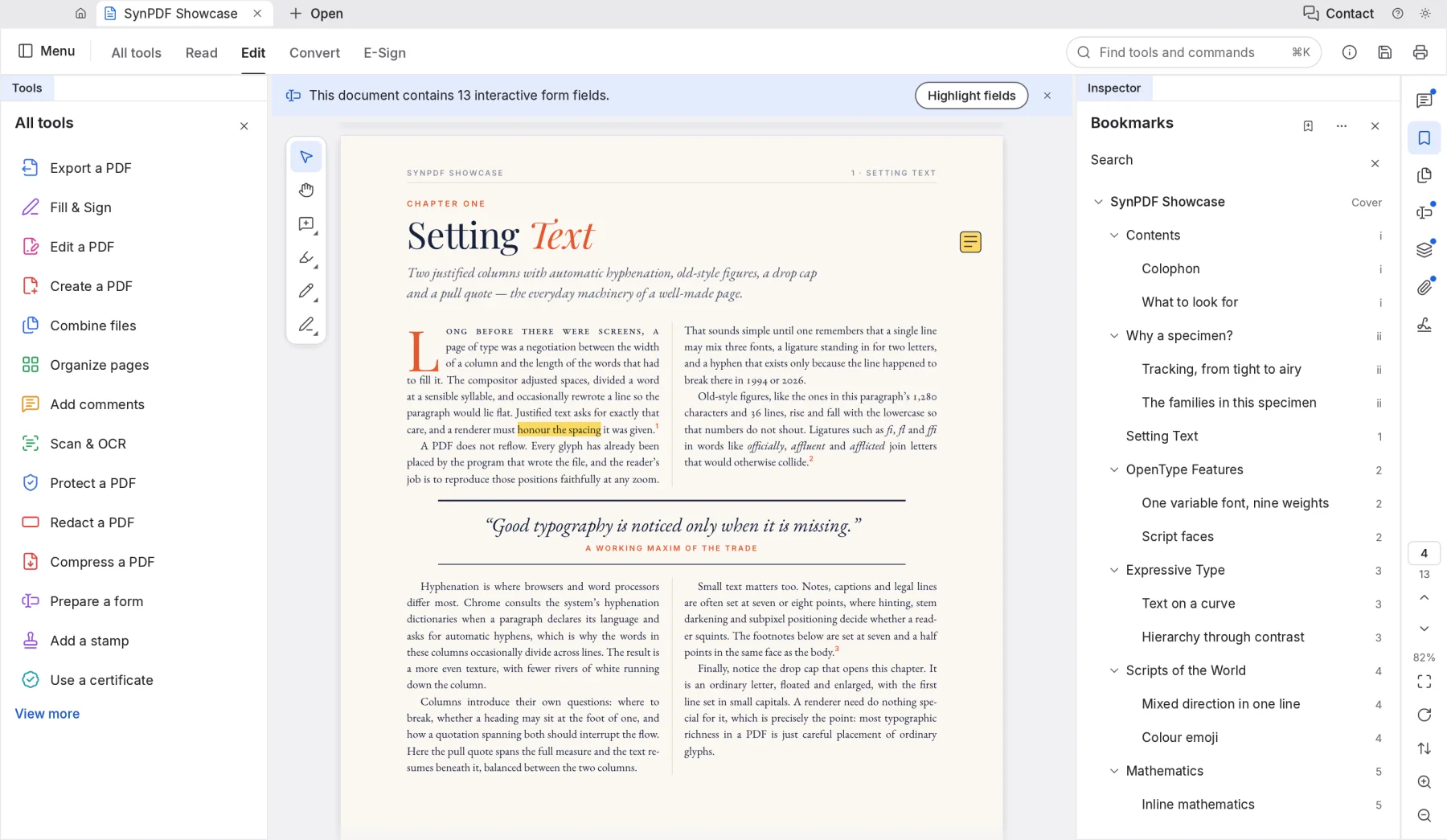Zoom in on the document
Screen dimensions: 1447x840
pyautogui.click(x=1424, y=782)
